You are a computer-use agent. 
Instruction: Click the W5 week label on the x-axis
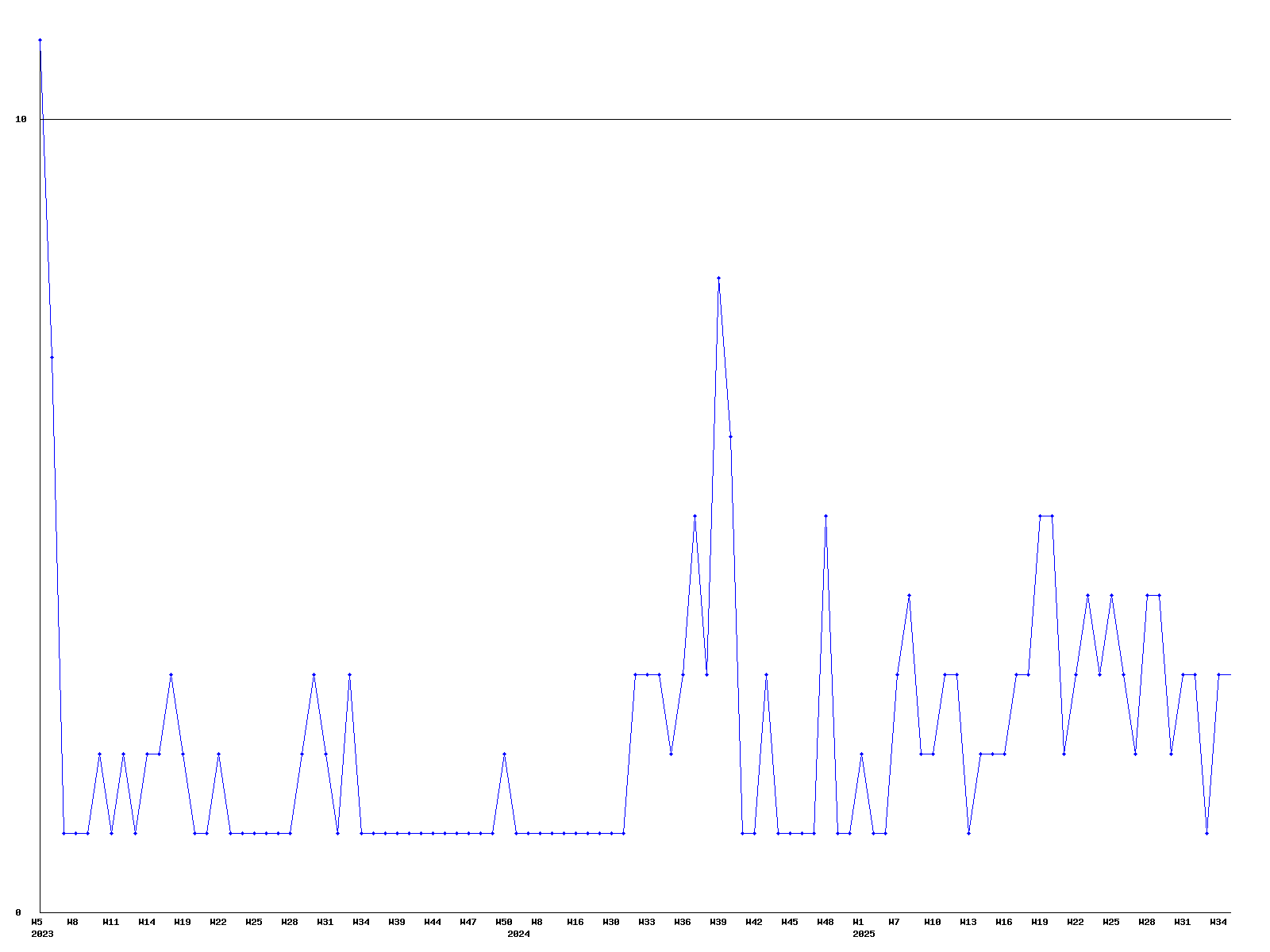tap(37, 922)
